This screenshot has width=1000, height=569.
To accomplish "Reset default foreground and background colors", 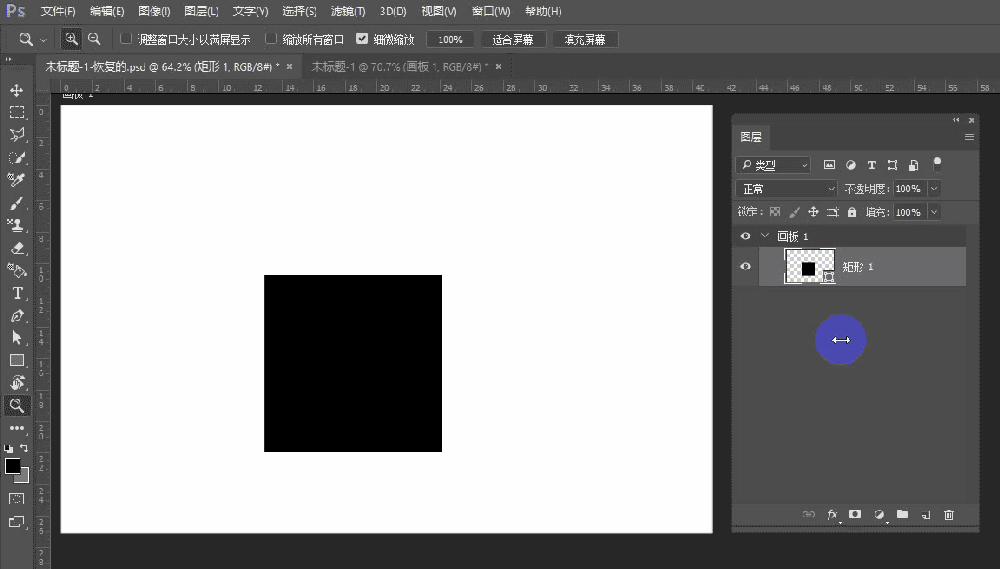I will pyautogui.click(x=8, y=448).
